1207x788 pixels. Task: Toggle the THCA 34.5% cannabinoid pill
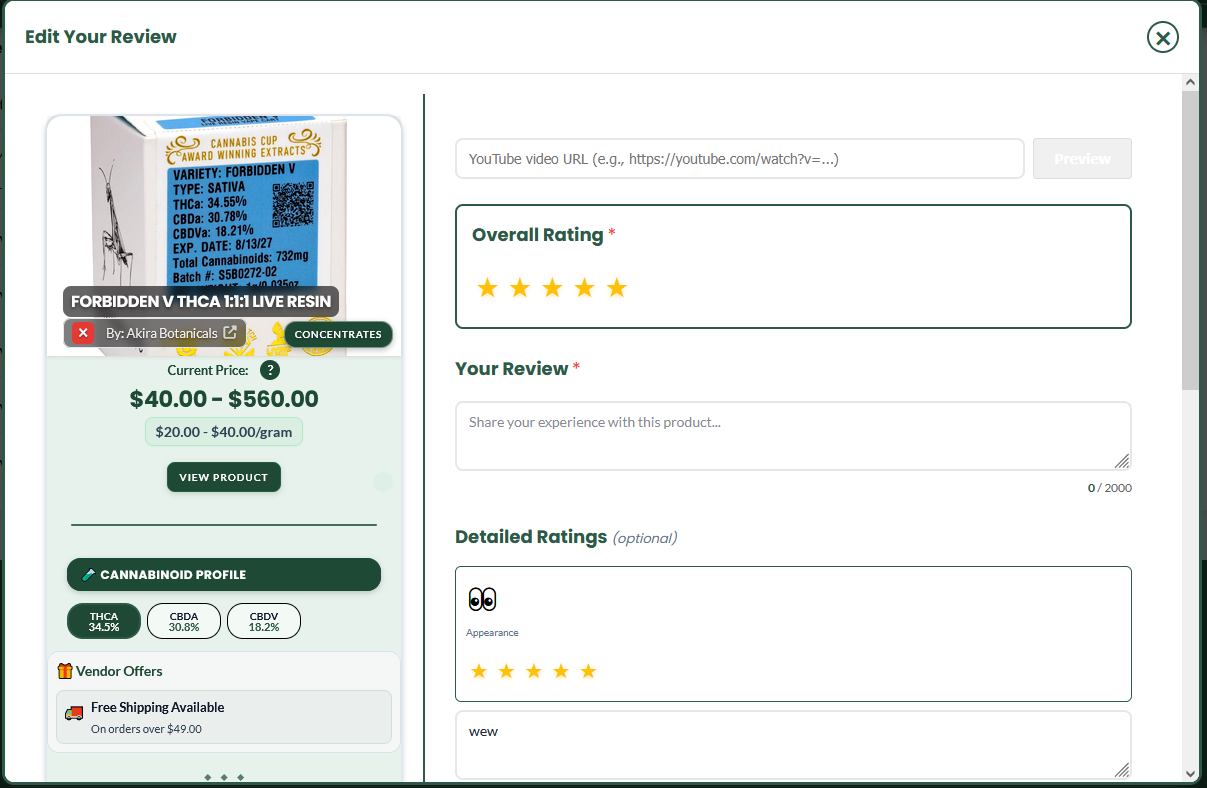pyautogui.click(x=103, y=620)
